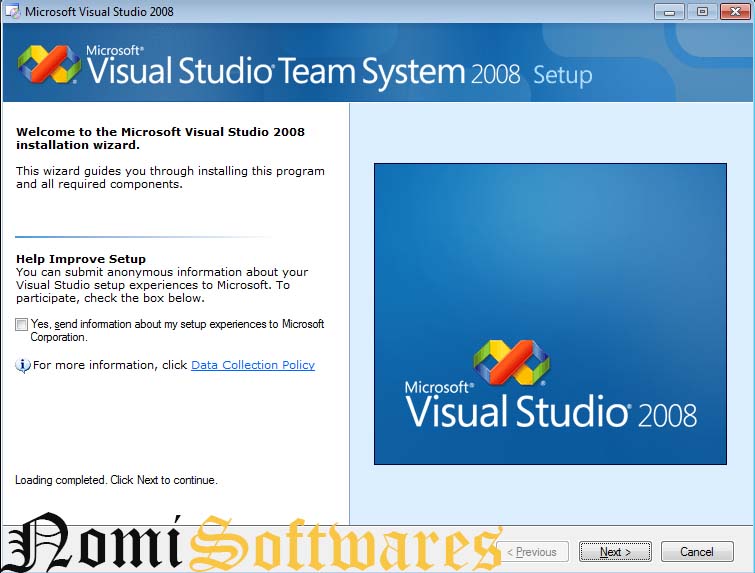This screenshot has width=755, height=573.
Task: Click the welcome heading text
Action: 160,139
